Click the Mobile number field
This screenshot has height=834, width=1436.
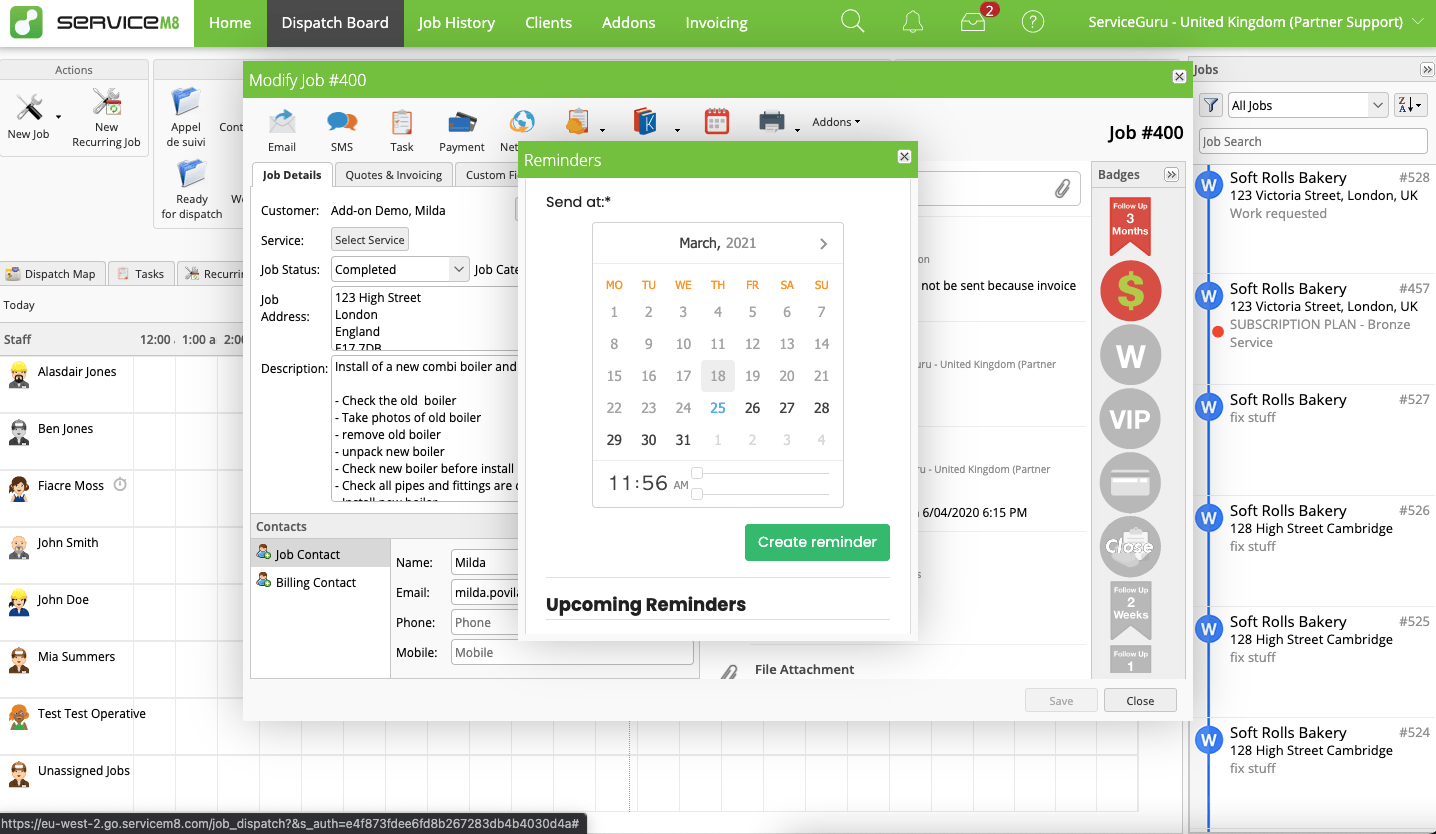tap(572, 652)
